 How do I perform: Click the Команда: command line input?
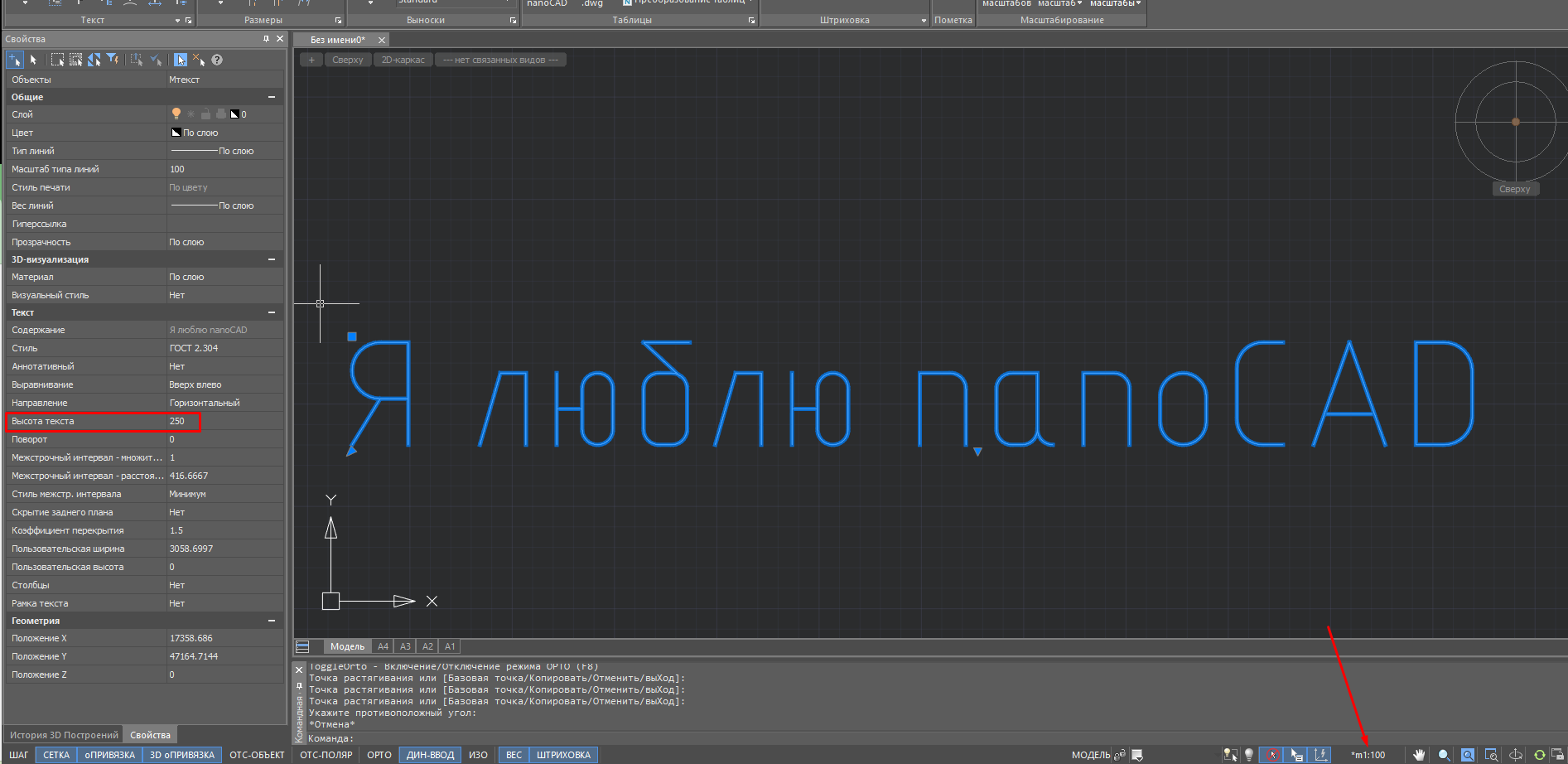935,738
